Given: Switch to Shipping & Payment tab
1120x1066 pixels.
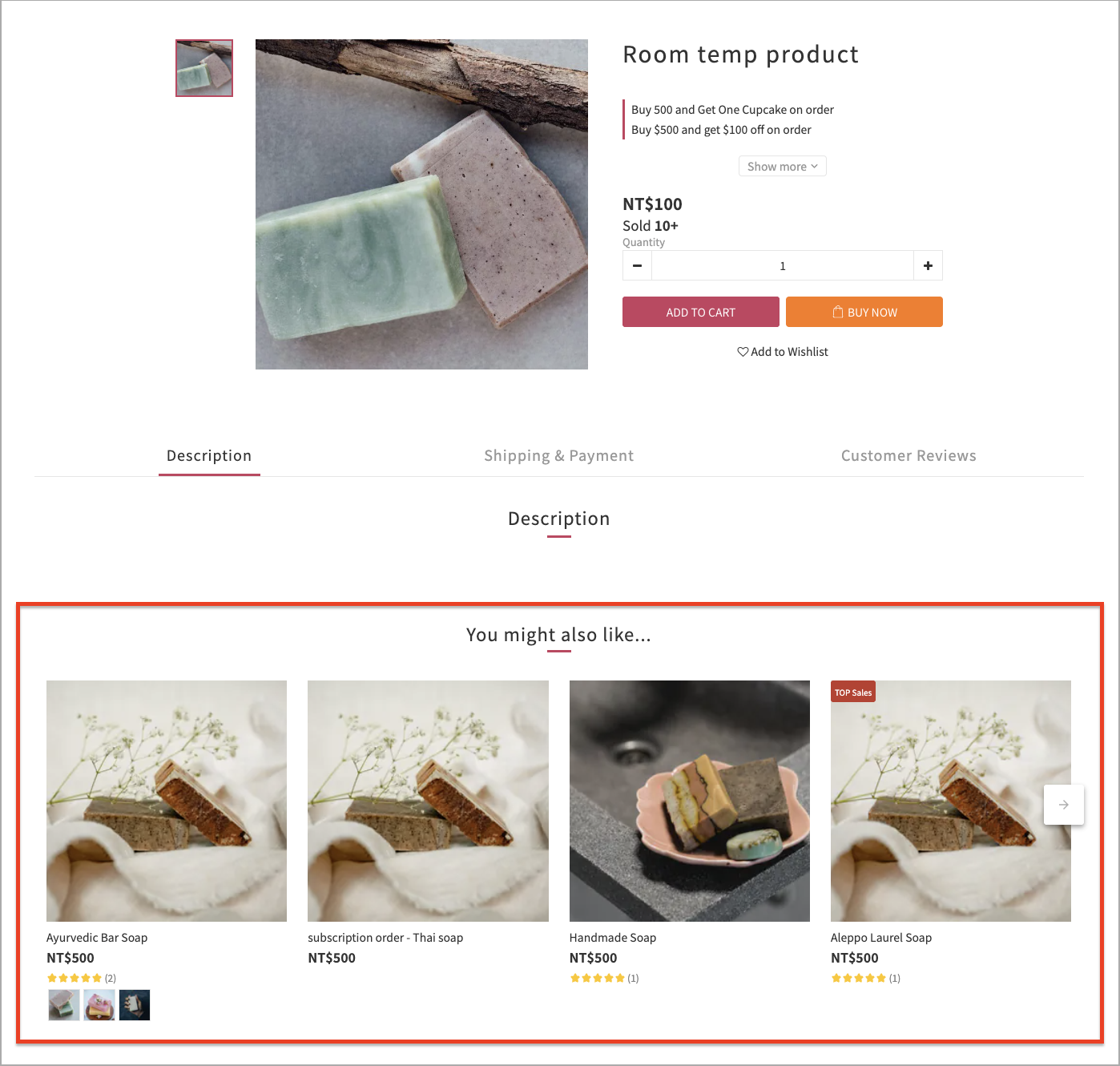Looking at the screenshot, I should click(x=558, y=456).
